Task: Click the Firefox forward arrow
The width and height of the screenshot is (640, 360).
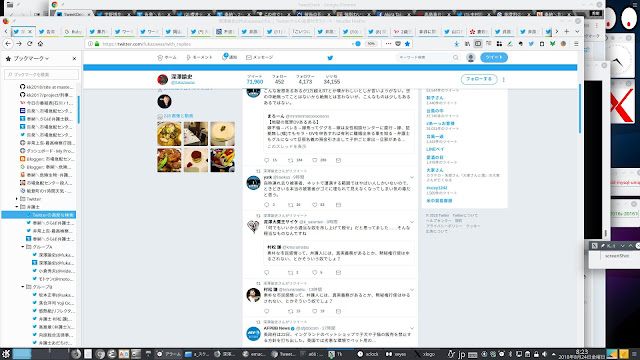Action: [x=19, y=44]
